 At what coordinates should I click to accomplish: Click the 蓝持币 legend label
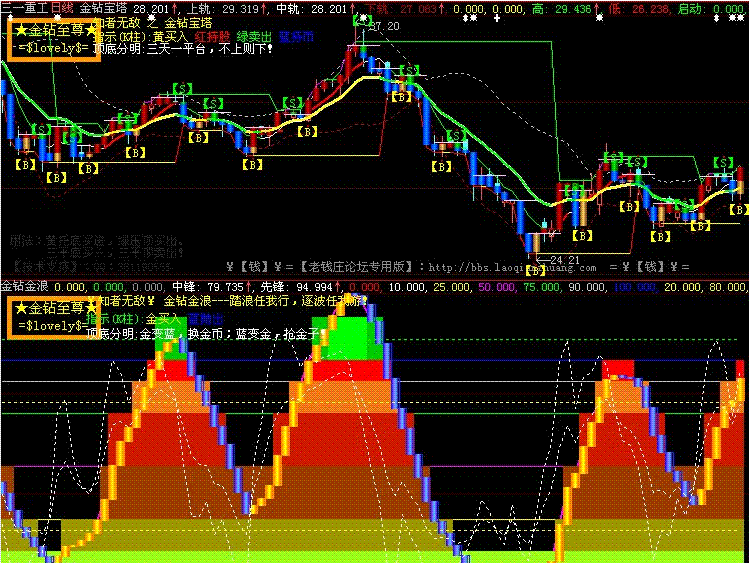pos(296,36)
